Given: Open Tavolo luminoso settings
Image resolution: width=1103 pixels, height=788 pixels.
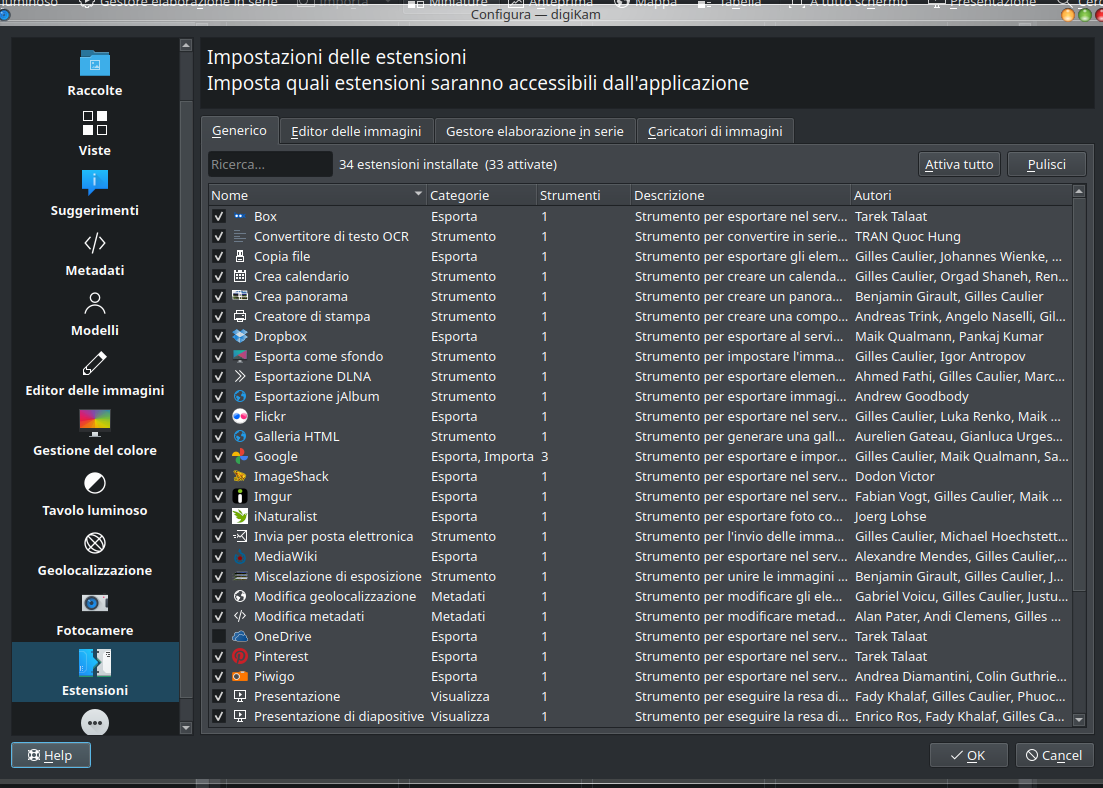Looking at the screenshot, I should (x=95, y=493).
